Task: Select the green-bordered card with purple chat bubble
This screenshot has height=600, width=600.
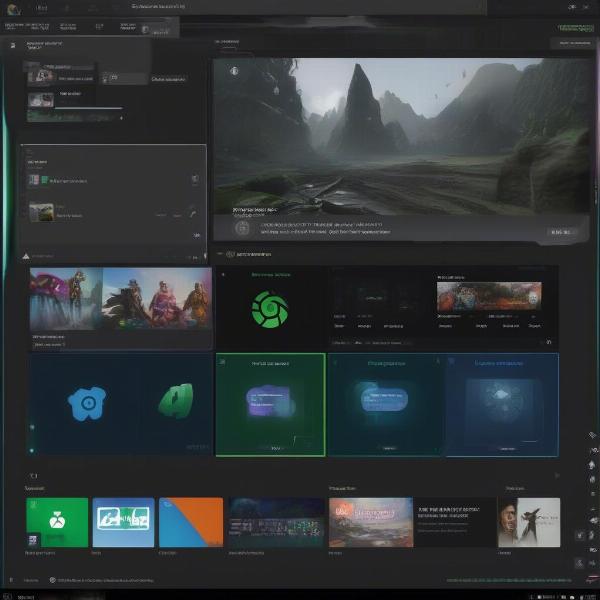Action: pyautogui.click(x=271, y=405)
